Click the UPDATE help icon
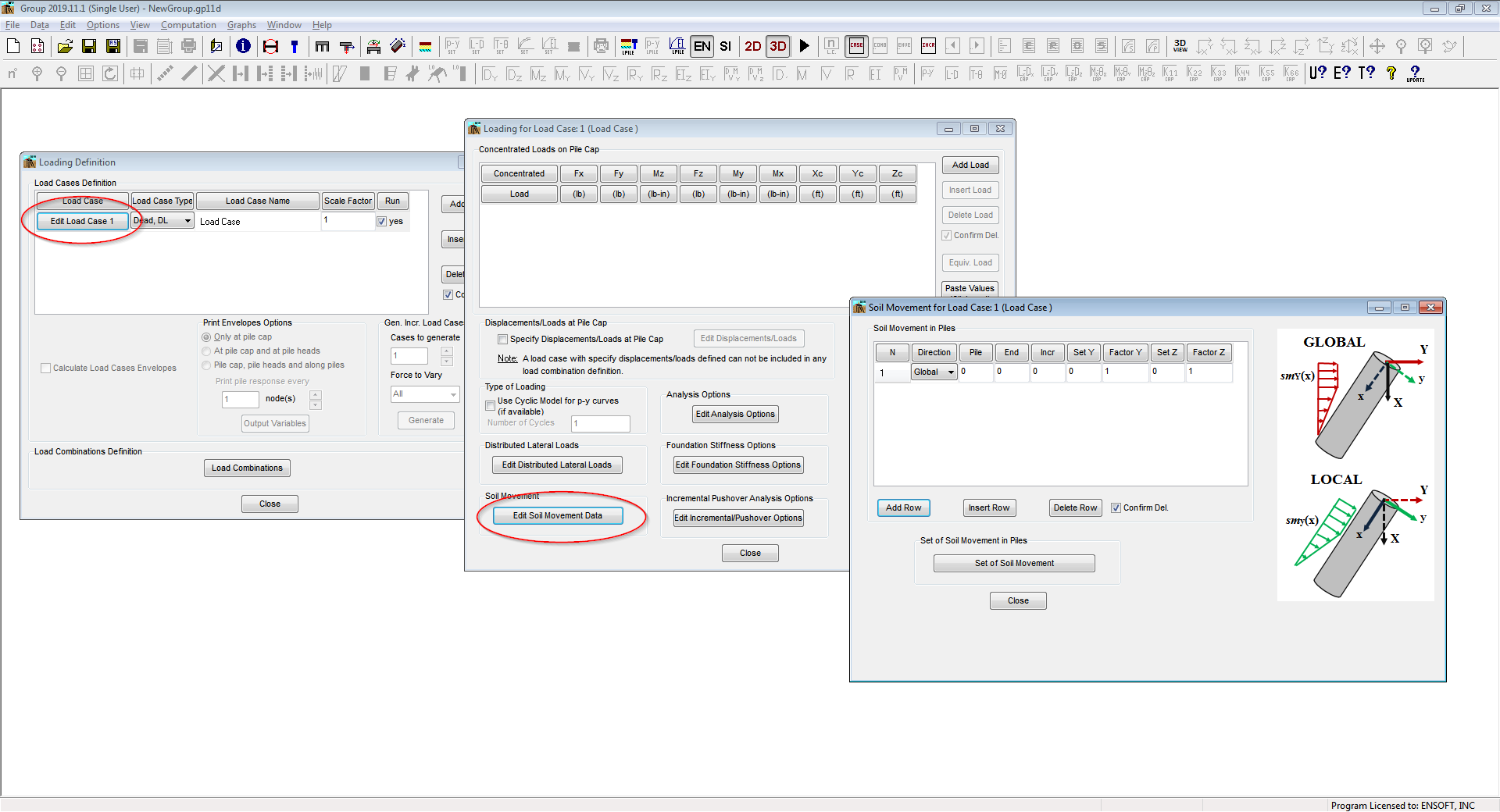1500x812 pixels. coord(1416,74)
